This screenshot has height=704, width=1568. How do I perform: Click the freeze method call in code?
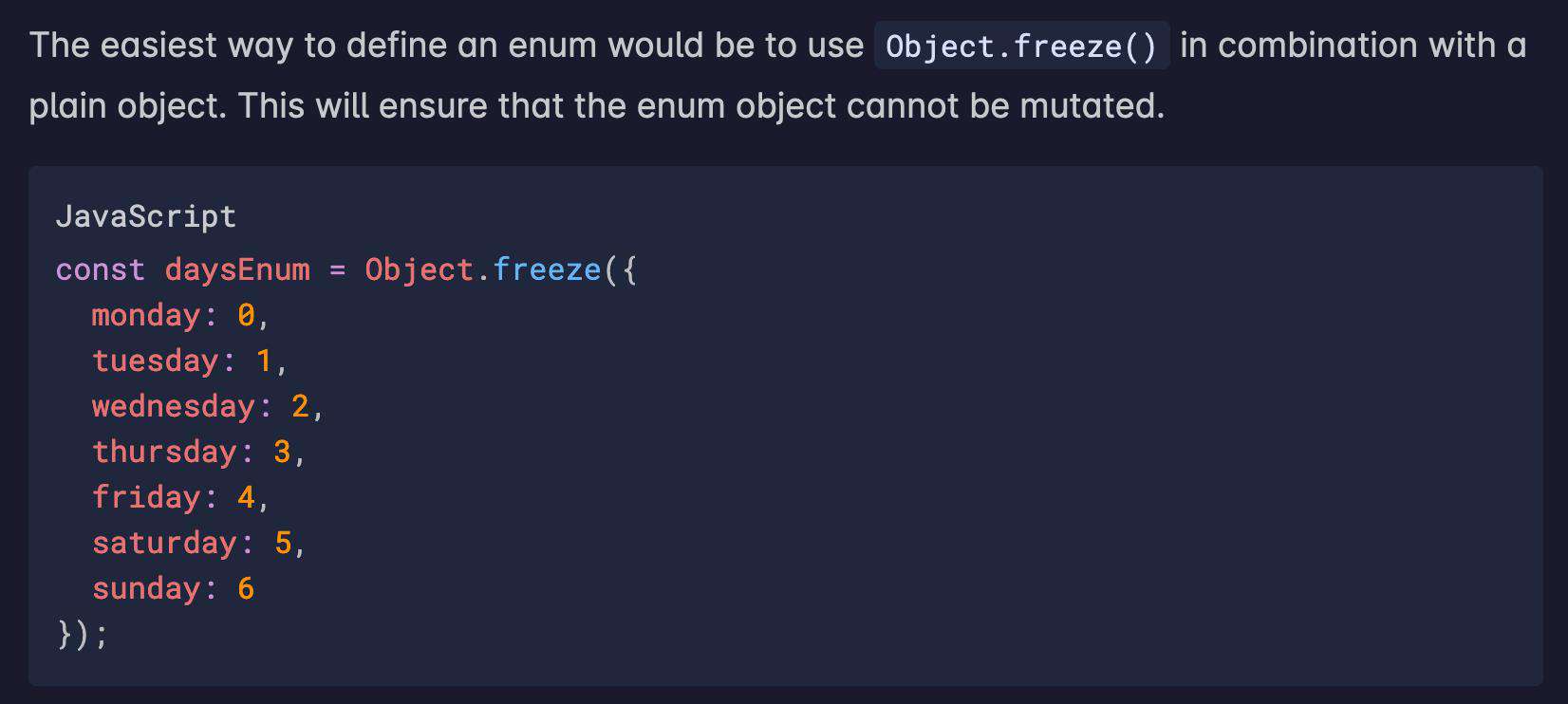tap(548, 269)
